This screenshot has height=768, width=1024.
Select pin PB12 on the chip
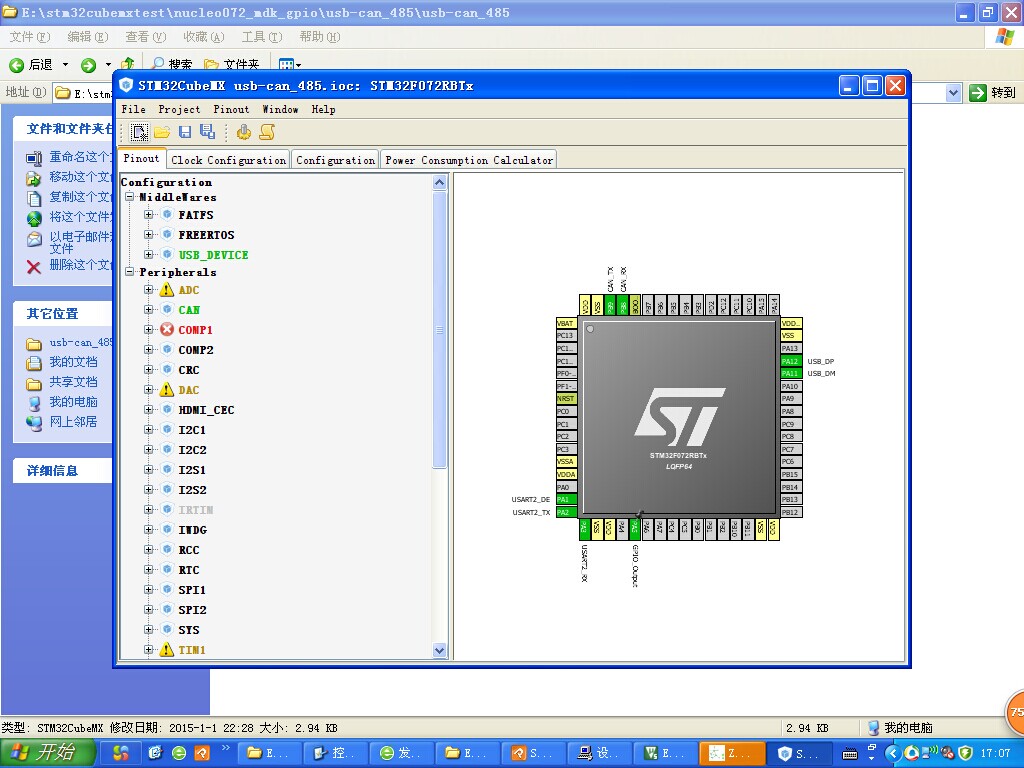pos(791,512)
